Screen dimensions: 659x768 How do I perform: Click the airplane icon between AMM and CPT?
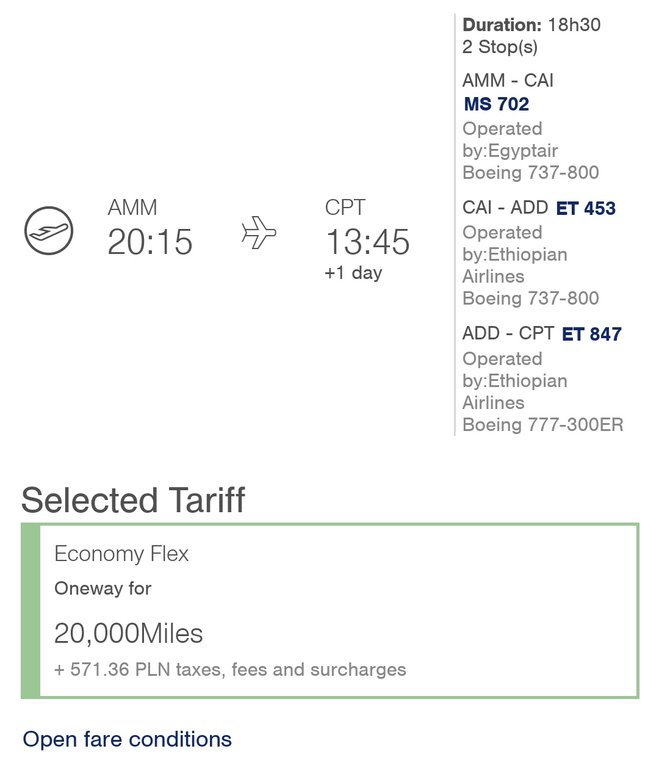click(x=259, y=232)
